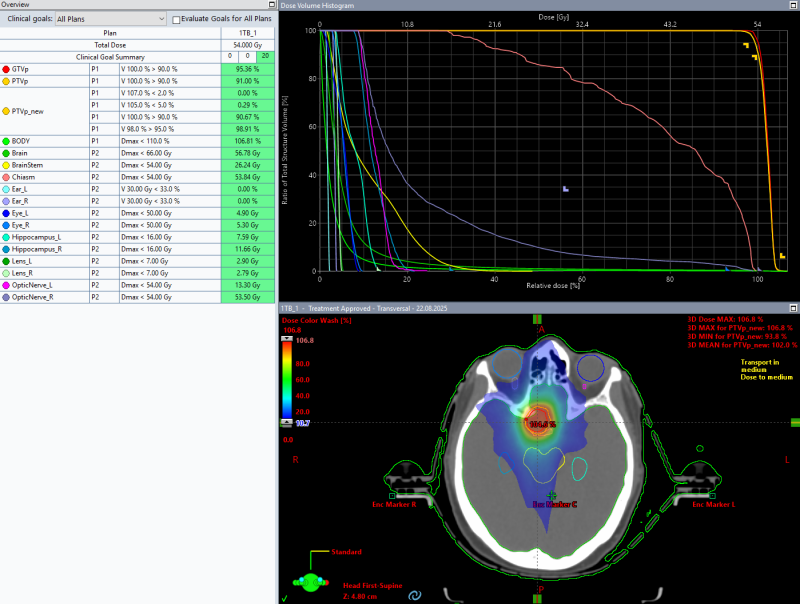This screenshot has width=800, height=604.
Task: Select the 1TB_1 Transversal view title bar
Action: point(360,309)
